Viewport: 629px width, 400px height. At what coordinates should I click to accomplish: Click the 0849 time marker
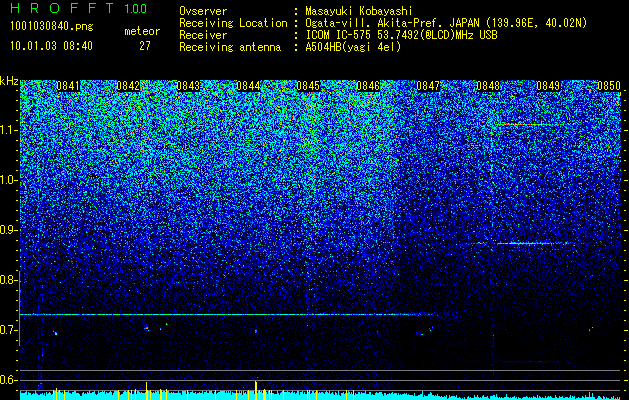pyautogui.click(x=548, y=86)
